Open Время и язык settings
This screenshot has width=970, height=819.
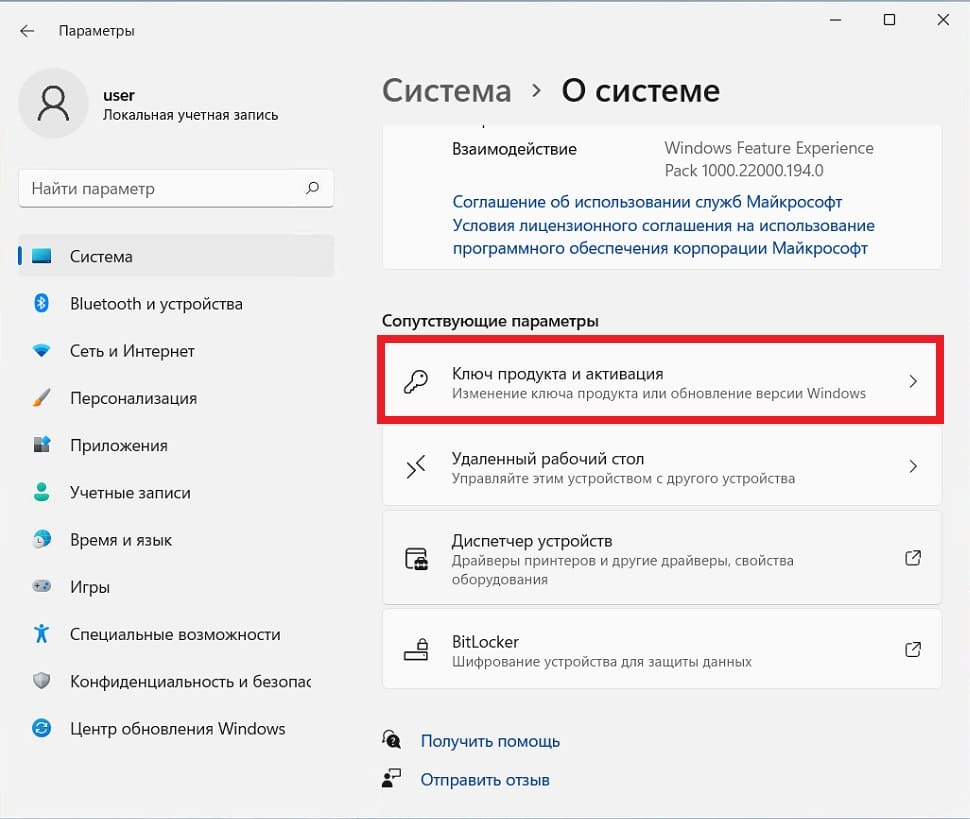[x=176, y=539]
